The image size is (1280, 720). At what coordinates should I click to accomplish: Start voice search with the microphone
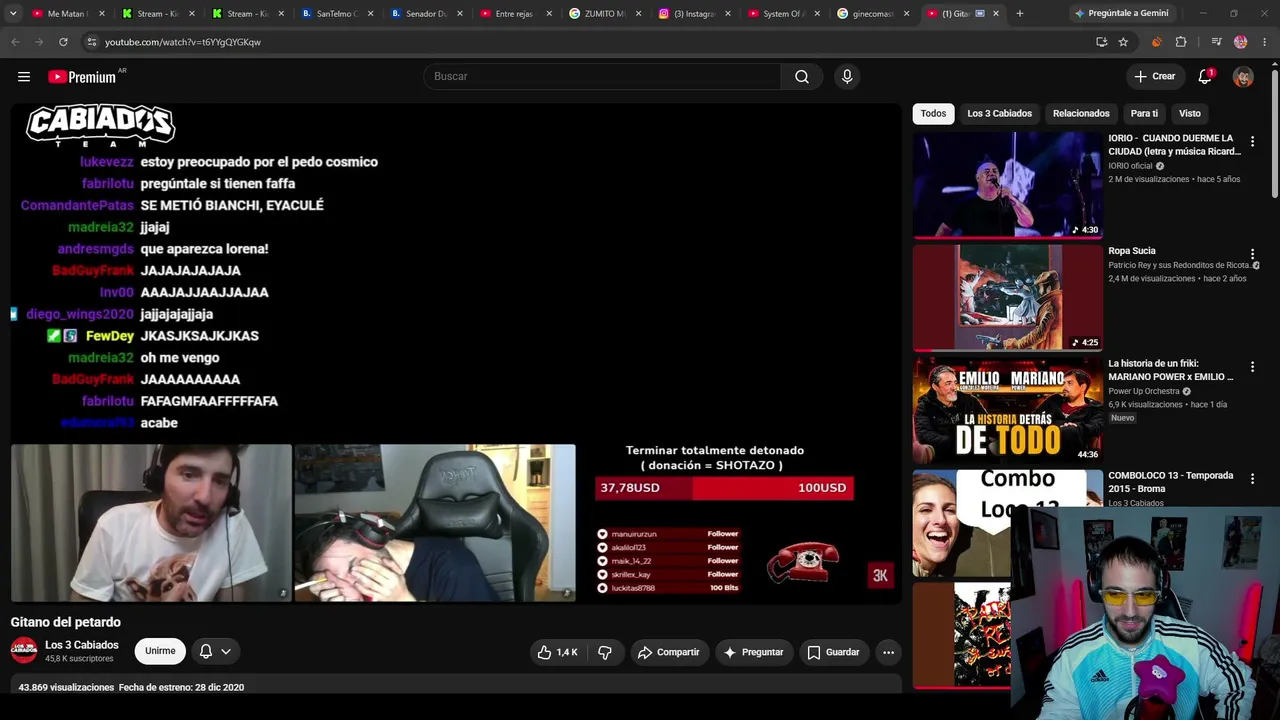(847, 77)
